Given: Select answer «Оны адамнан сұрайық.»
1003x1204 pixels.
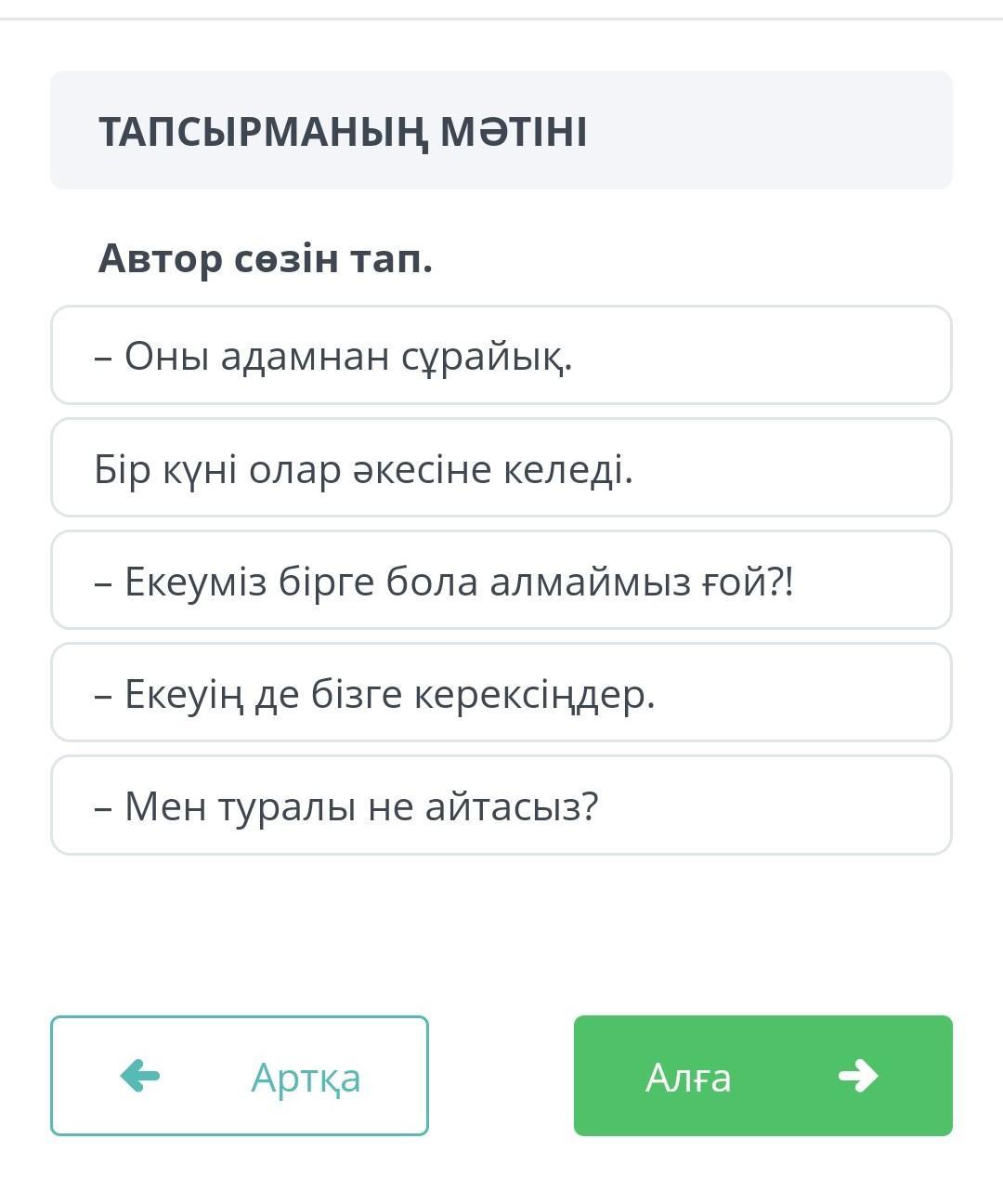Looking at the screenshot, I should coord(501,355).
